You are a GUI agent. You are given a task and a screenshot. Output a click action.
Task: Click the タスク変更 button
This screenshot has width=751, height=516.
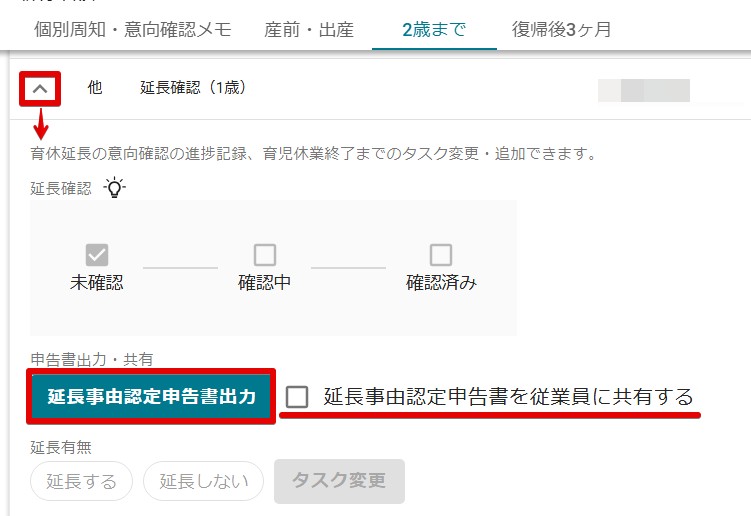coord(339,481)
